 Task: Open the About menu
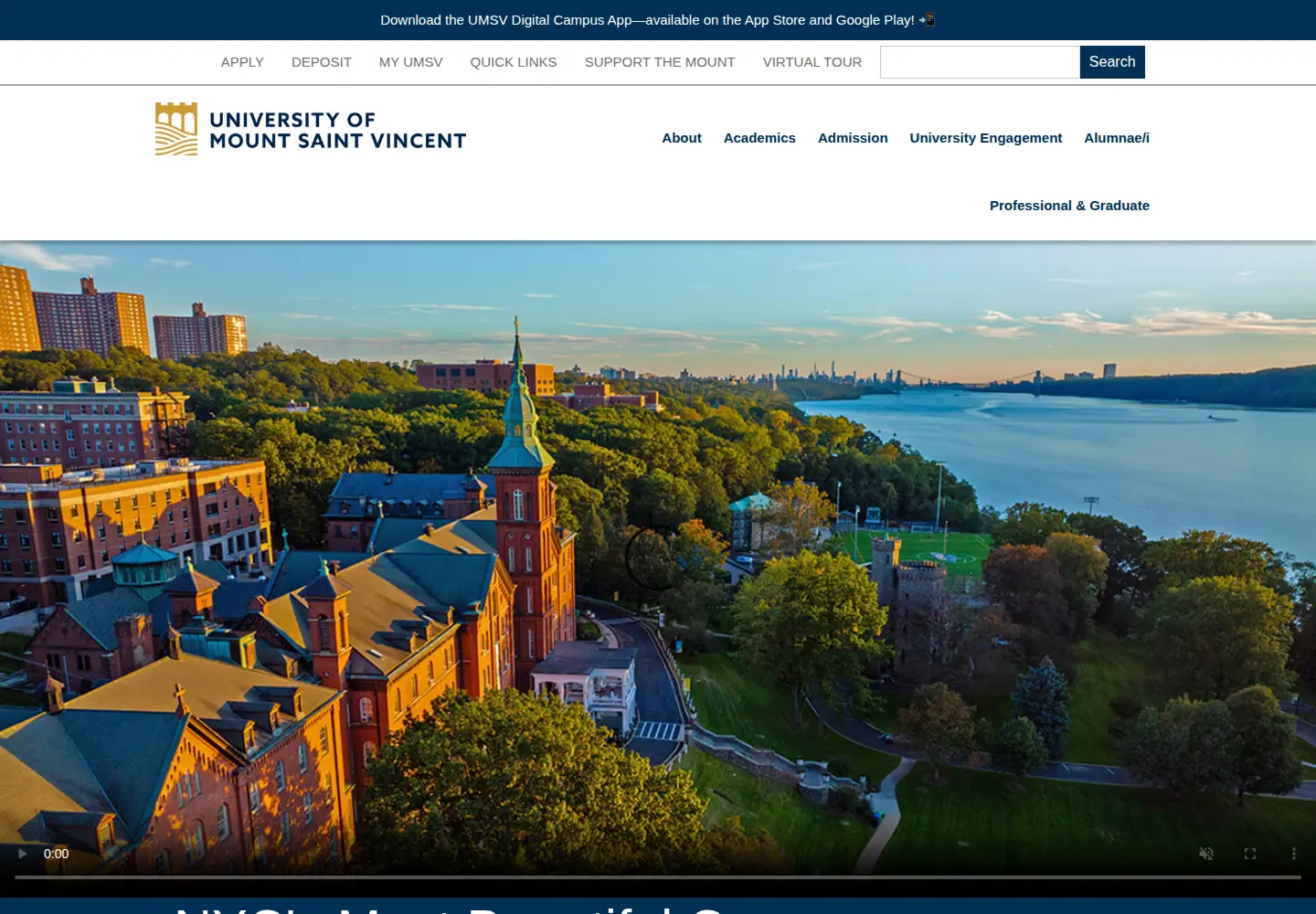(682, 138)
